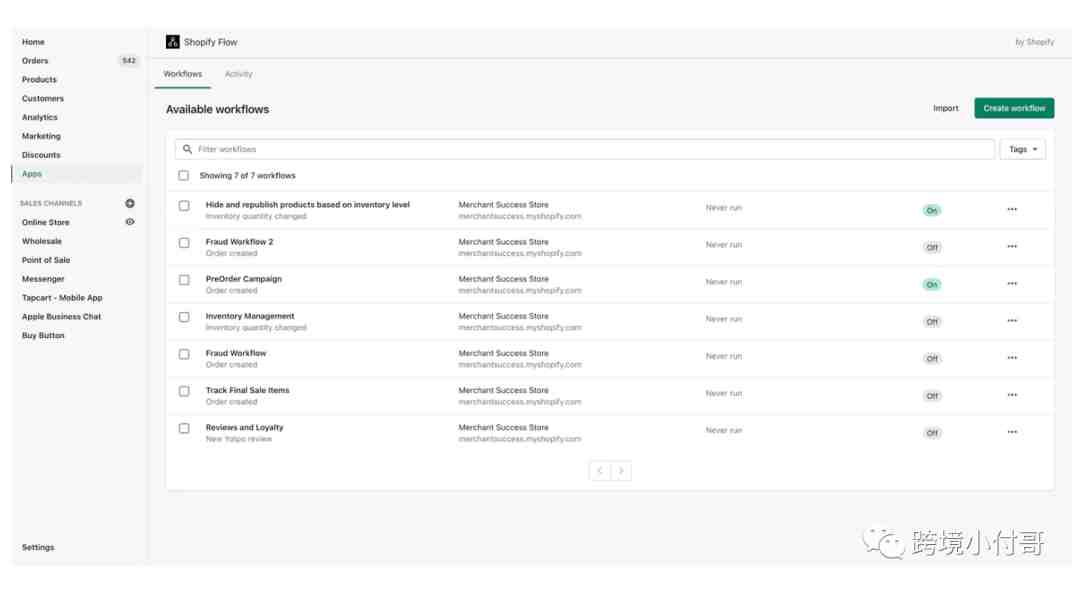
Task: Open the Inventory Management workflow
Action: pyautogui.click(x=249, y=316)
